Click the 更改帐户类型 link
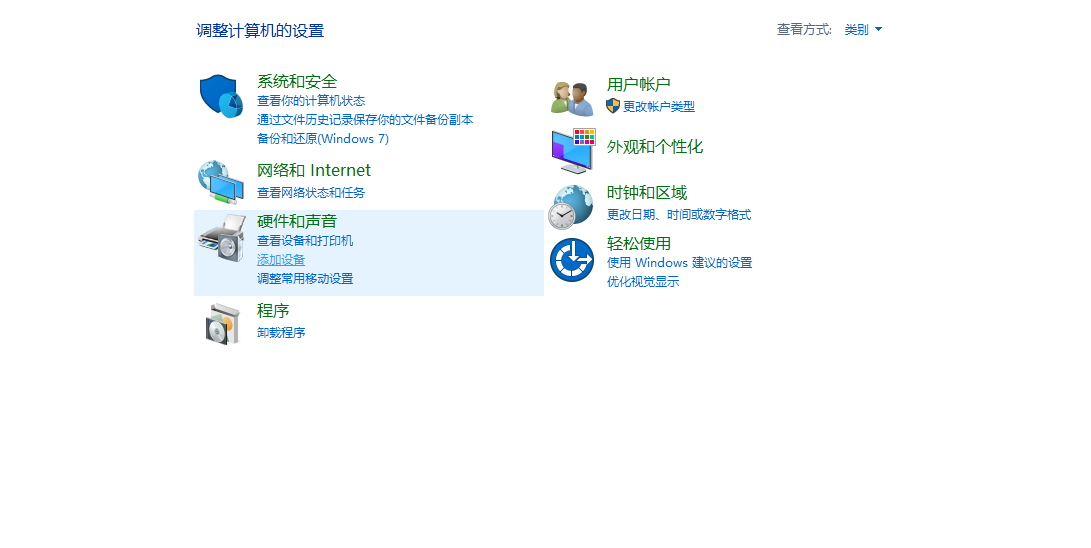Screen dimensions: 1091x548 click(x=659, y=106)
